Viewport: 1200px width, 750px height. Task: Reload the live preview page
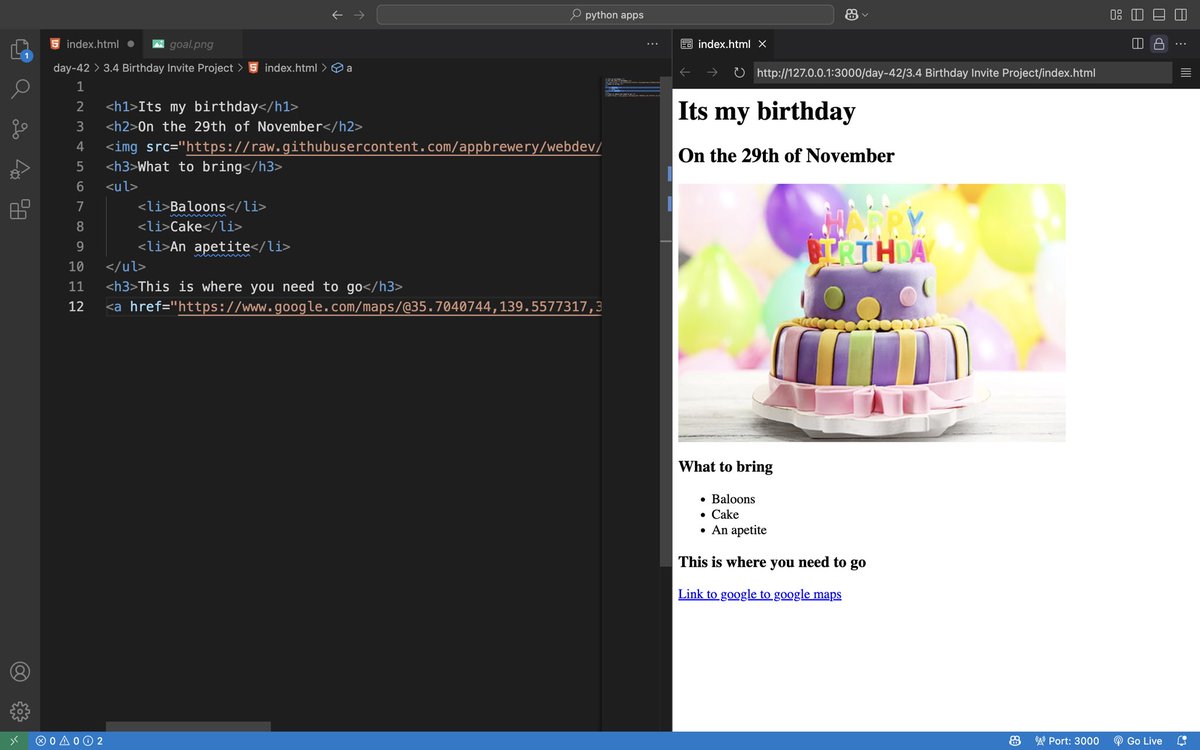click(739, 72)
